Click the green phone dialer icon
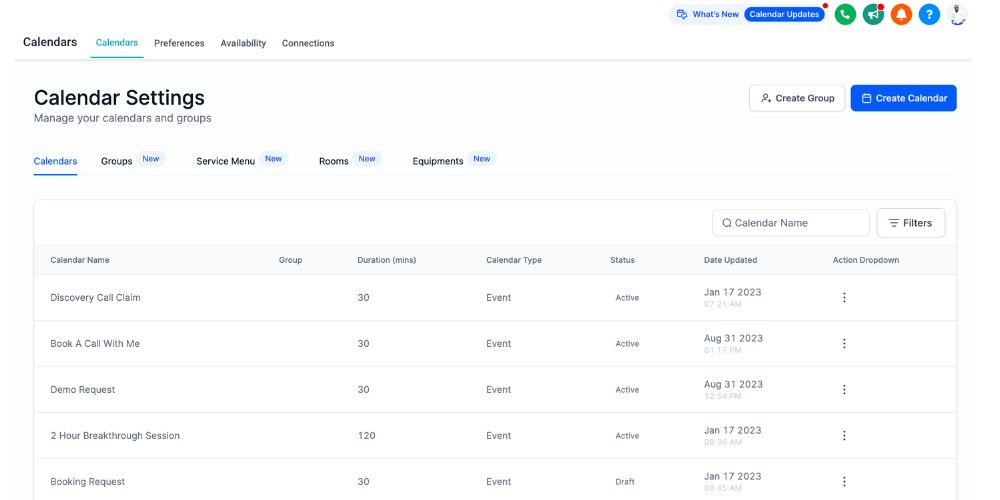The height and width of the screenshot is (500, 1000). pyautogui.click(x=845, y=15)
